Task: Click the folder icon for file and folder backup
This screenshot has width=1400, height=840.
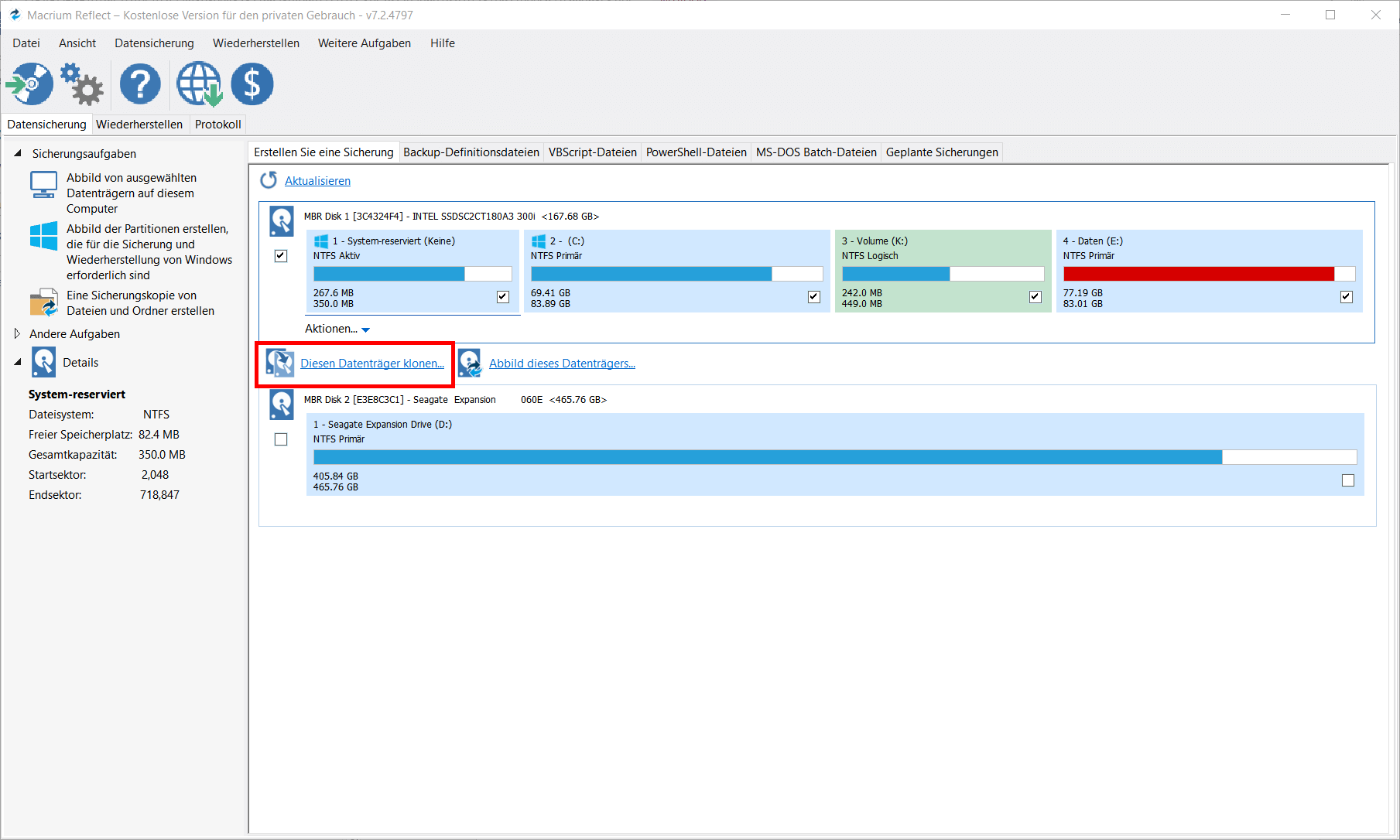Action: click(x=43, y=302)
